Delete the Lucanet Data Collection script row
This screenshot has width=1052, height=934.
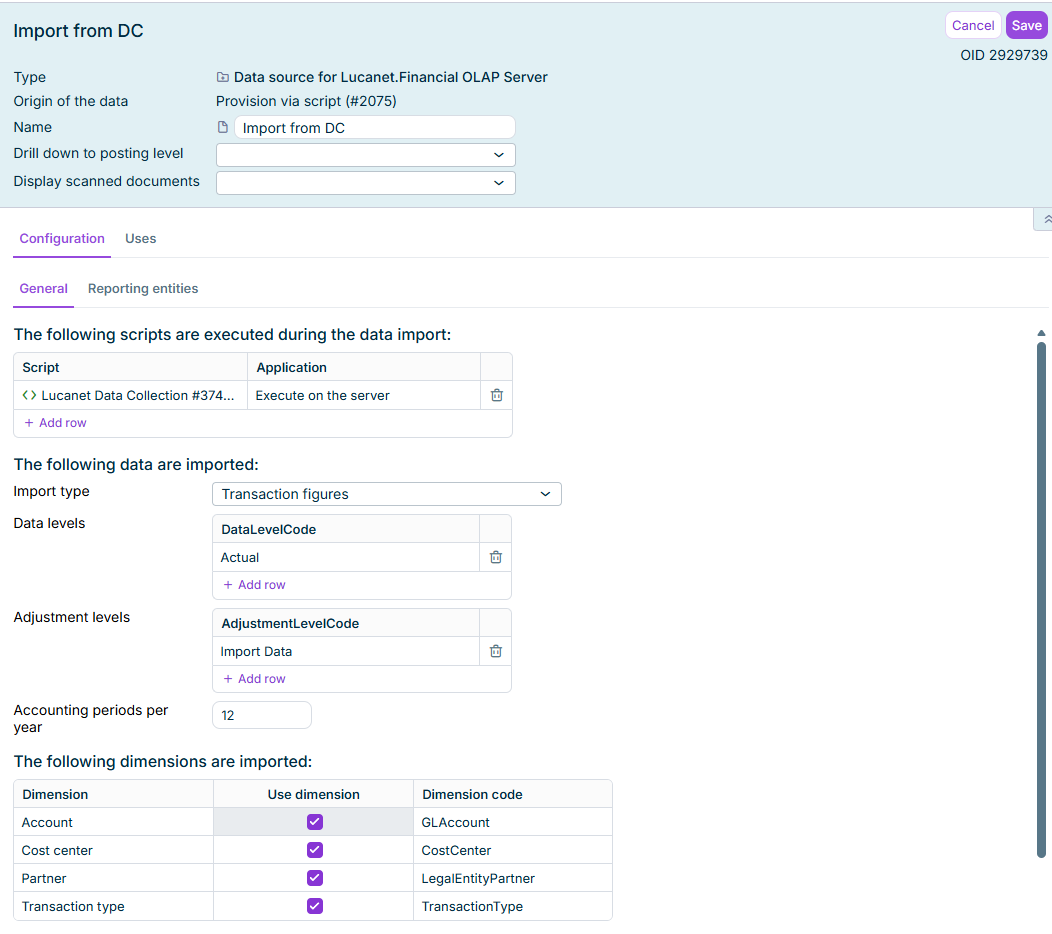[x=496, y=395]
